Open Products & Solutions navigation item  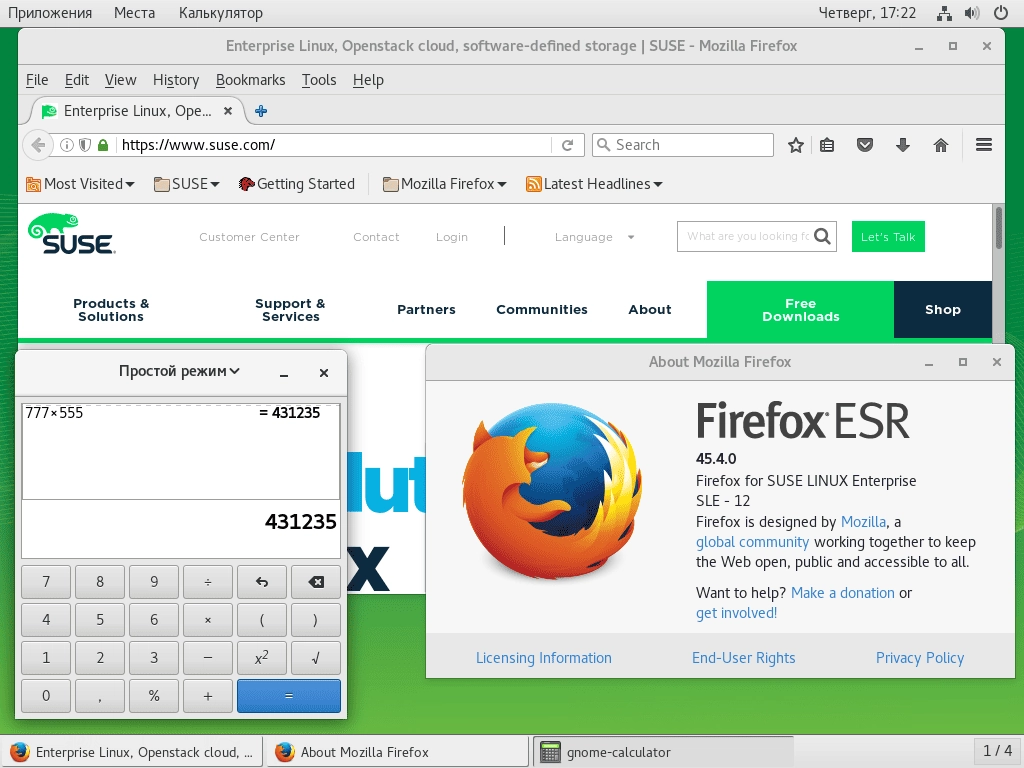pyautogui.click(x=111, y=310)
